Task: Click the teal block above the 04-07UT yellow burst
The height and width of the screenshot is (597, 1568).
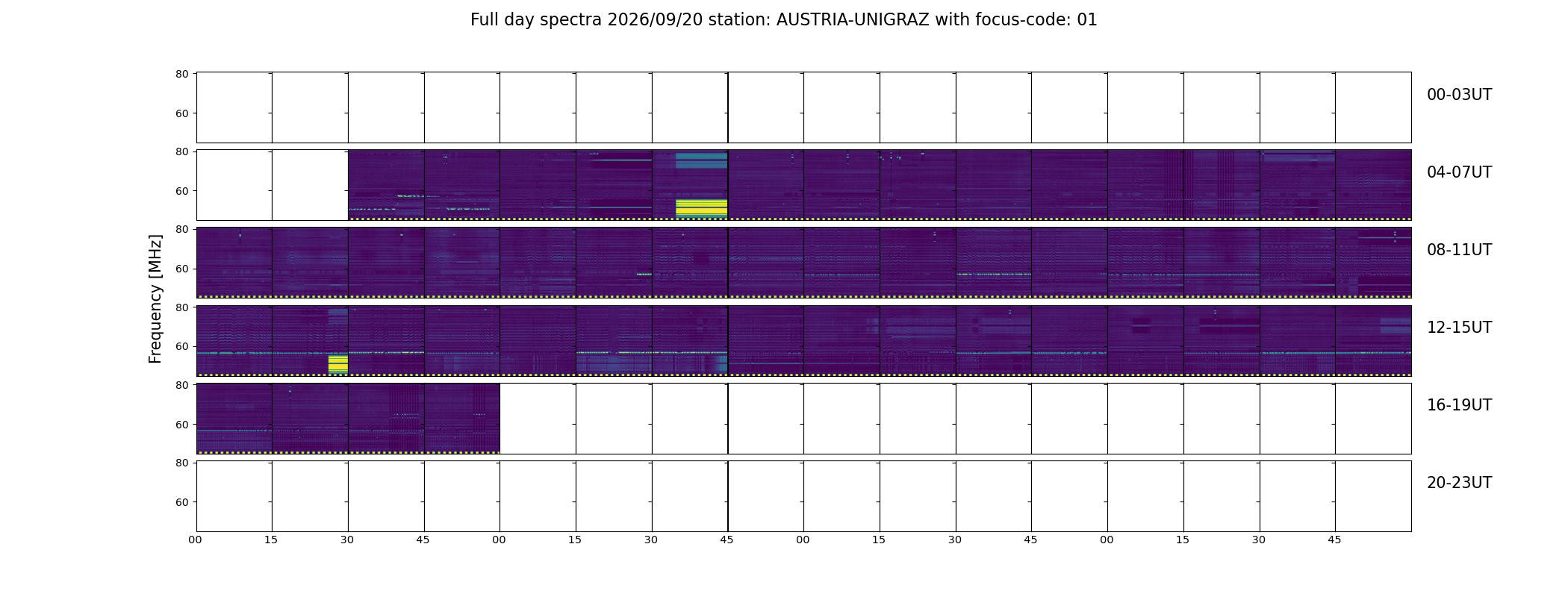Action: (x=701, y=160)
